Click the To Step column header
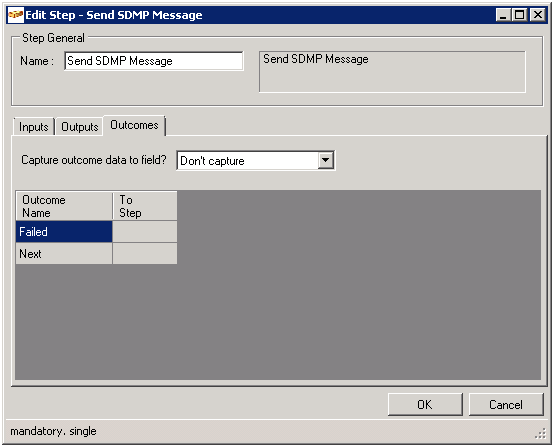This screenshot has height=445, width=557. click(x=145, y=206)
